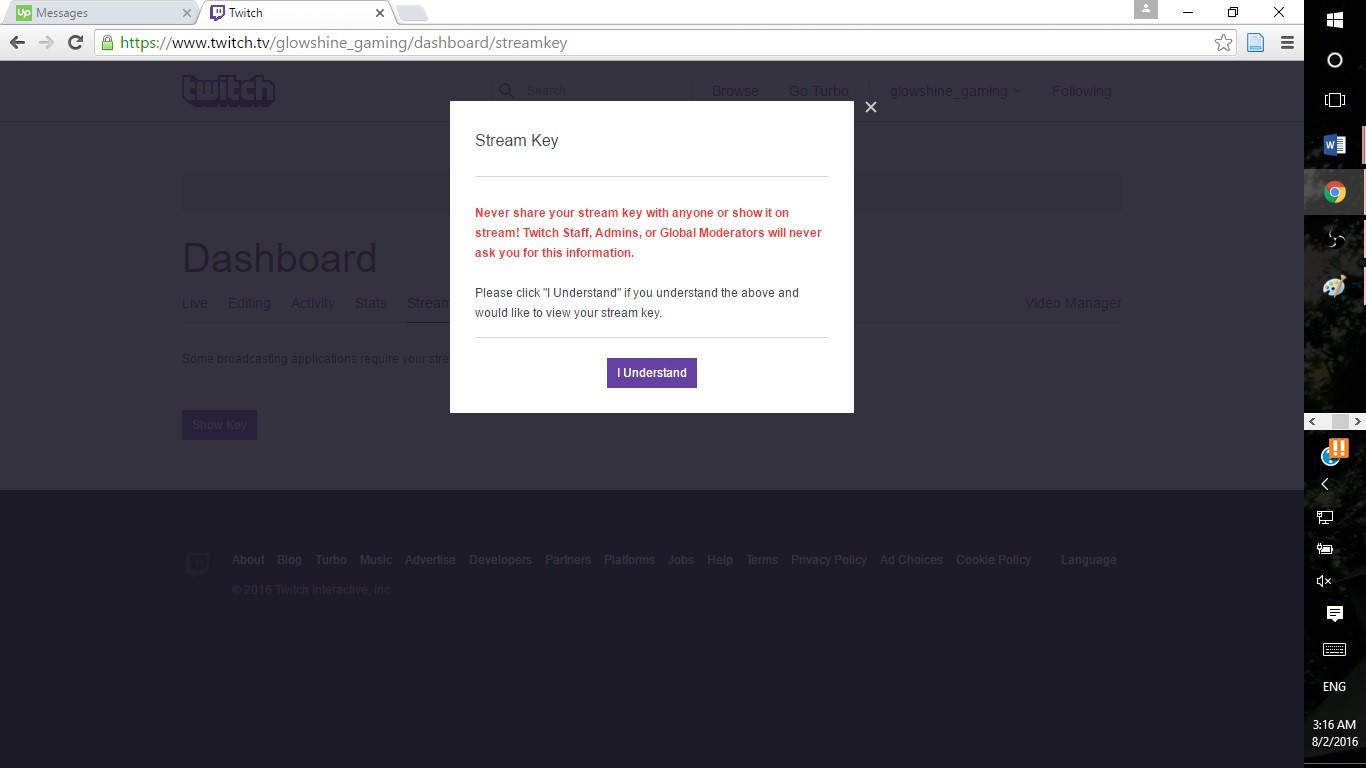Close the Twitch tab
This screenshot has height=768, width=1366.
380,13
